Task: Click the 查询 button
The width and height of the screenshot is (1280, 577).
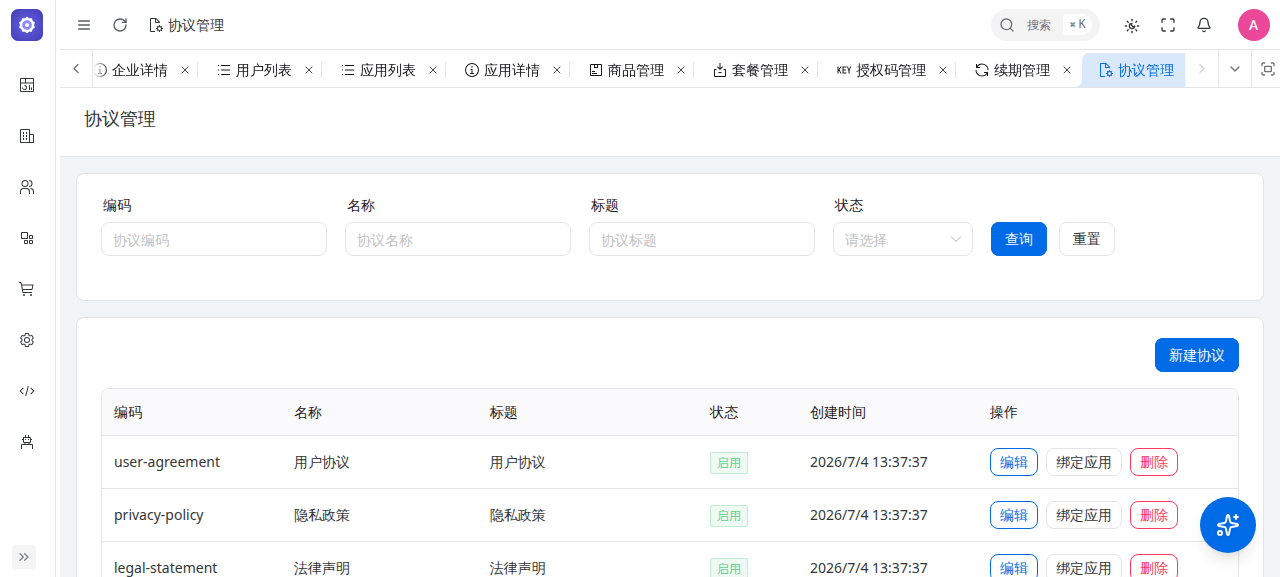Action: 1019,239
